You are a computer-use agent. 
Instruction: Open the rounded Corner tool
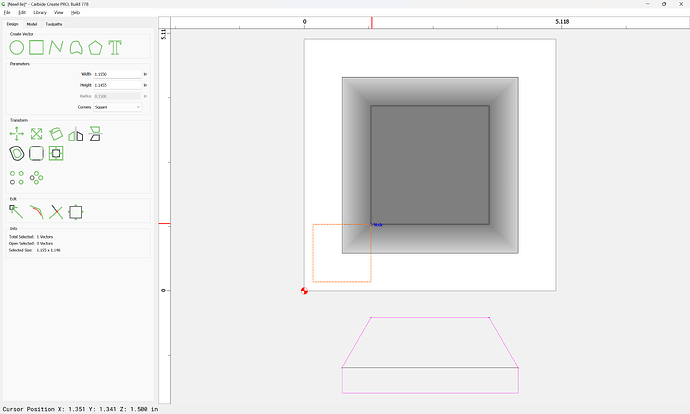click(x=37, y=154)
